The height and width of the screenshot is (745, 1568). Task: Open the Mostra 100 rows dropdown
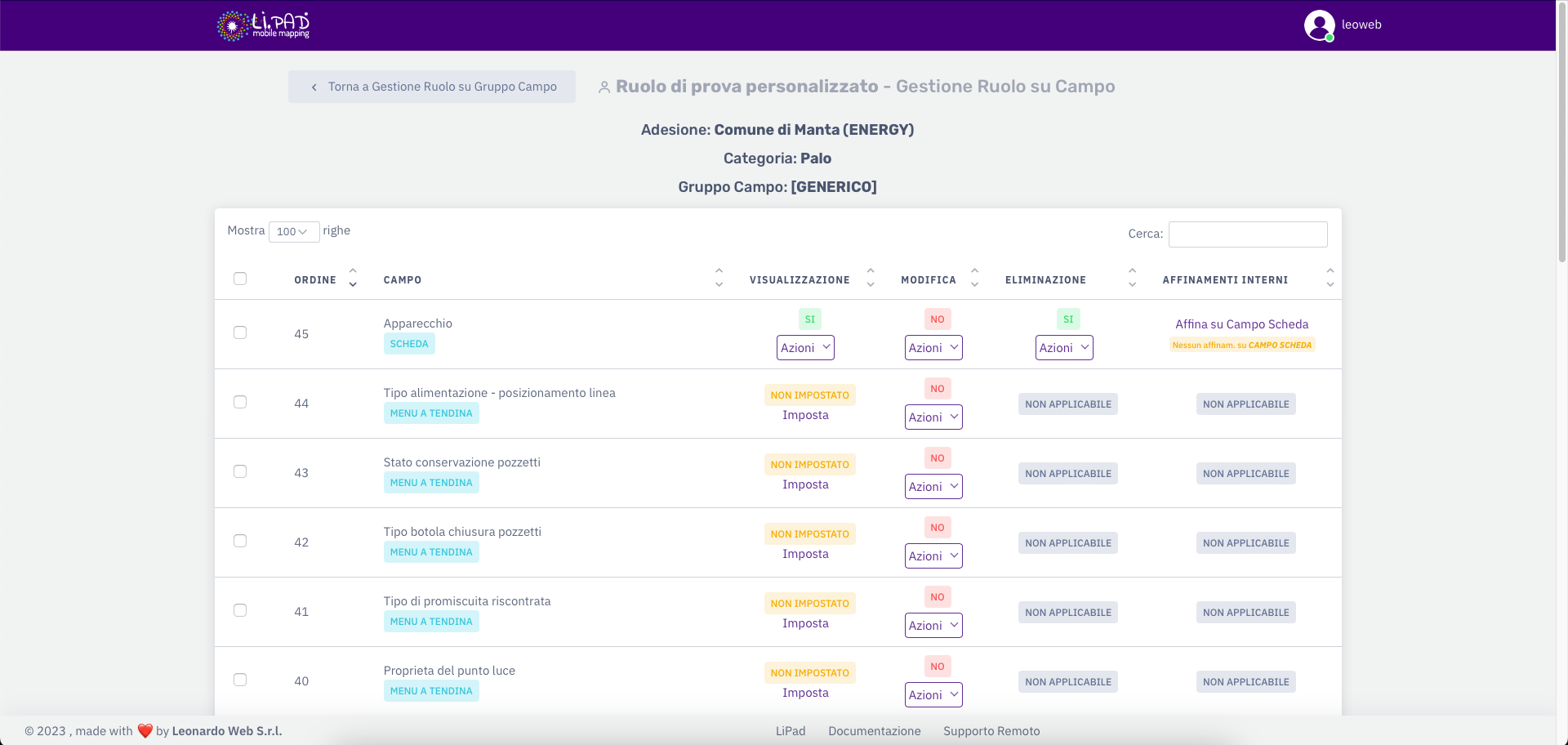point(293,232)
